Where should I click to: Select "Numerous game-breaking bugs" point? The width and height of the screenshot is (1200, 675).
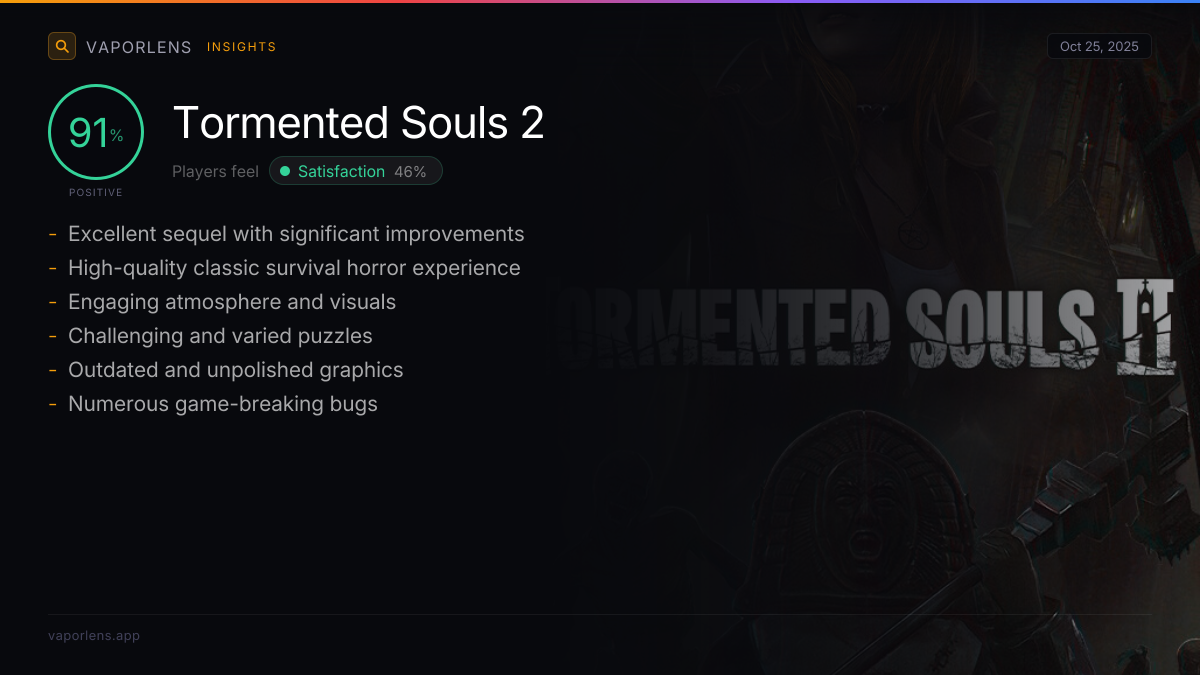click(x=222, y=404)
